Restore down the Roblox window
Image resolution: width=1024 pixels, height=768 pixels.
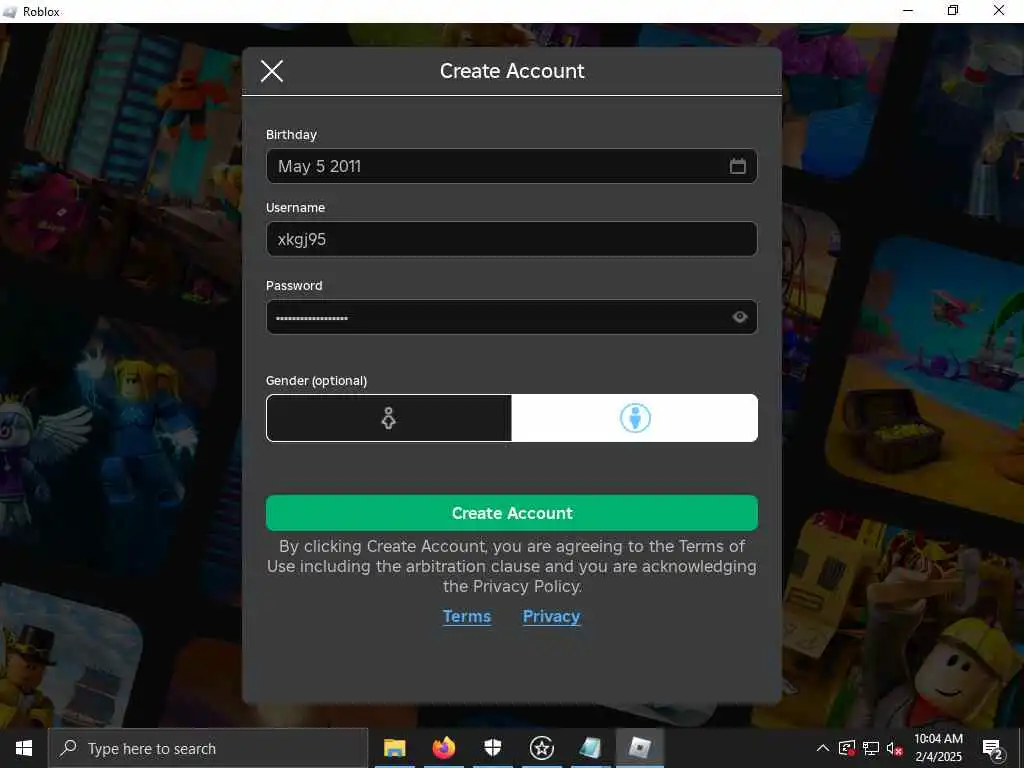pyautogui.click(x=953, y=10)
